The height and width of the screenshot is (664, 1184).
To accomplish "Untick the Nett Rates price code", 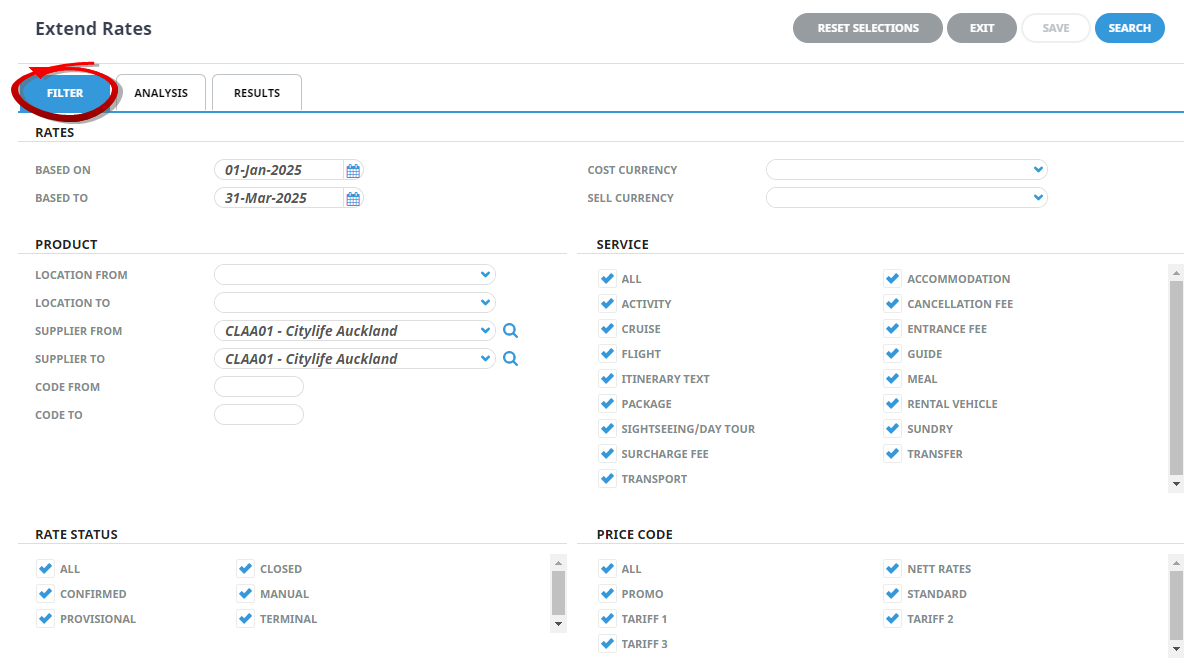I will click(x=892, y=569).
